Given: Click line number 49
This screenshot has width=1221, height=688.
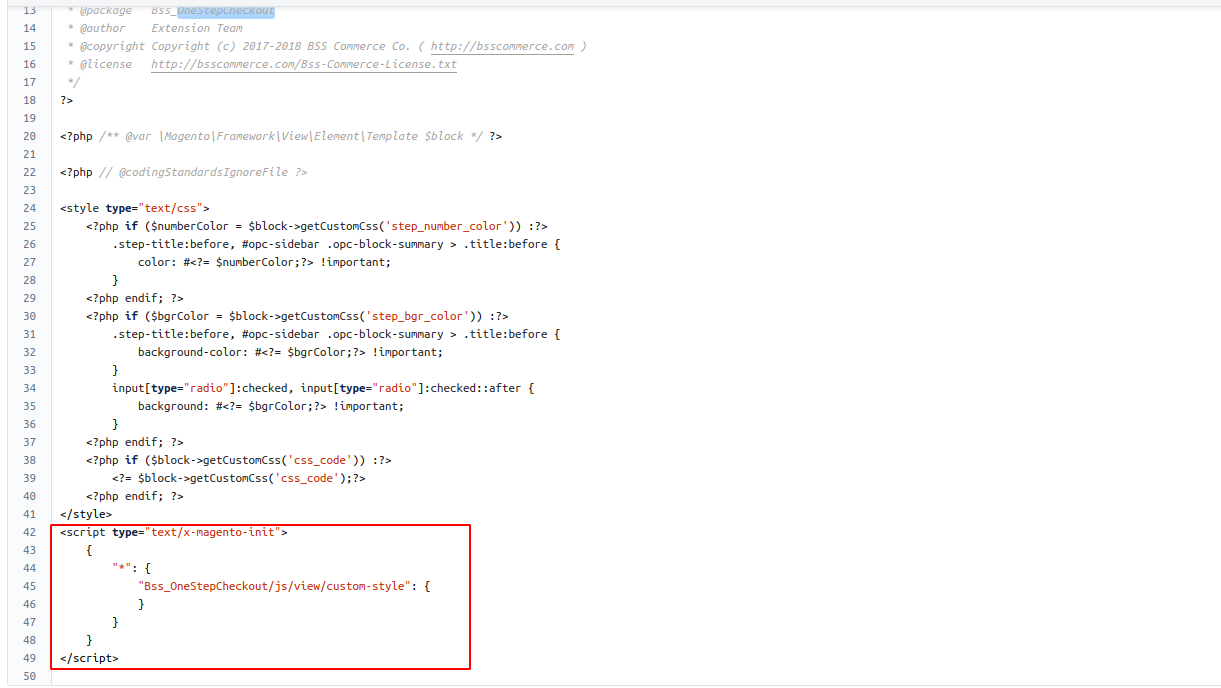Looking at the screenshot, I should point(28,658).
